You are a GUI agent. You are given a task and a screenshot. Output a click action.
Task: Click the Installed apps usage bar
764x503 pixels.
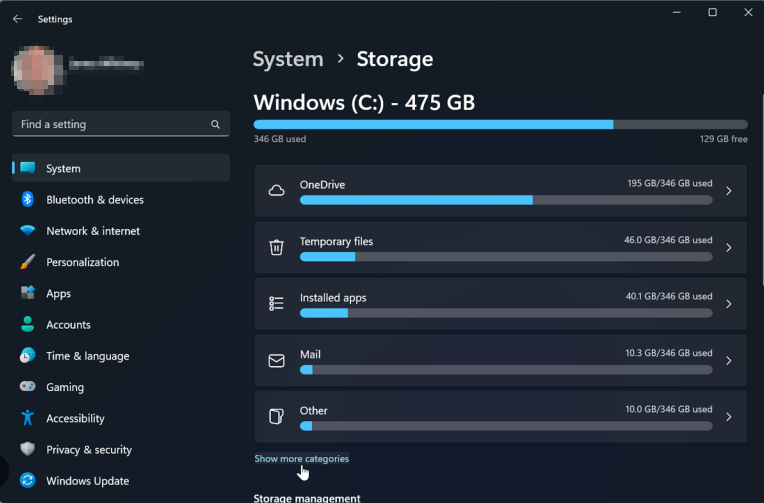506,313
